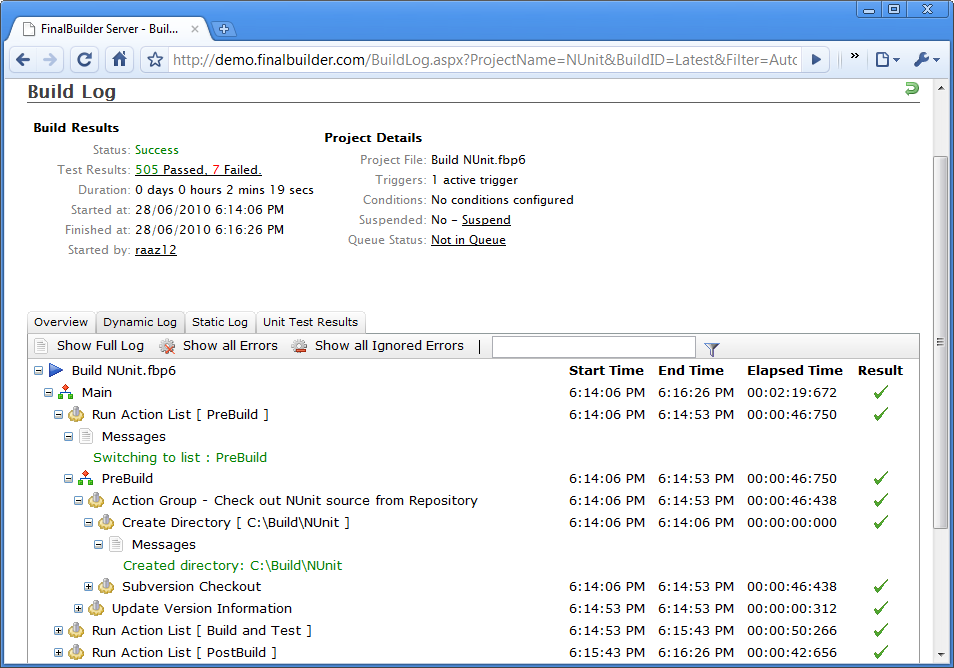Collapse the Action Group checkout node
This screenshot has width=954, height=668.
click(78, 501)
